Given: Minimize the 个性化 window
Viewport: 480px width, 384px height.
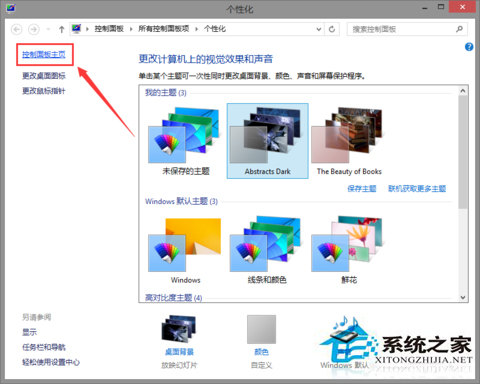Looking at the screenshot, I should pos(425,7).
